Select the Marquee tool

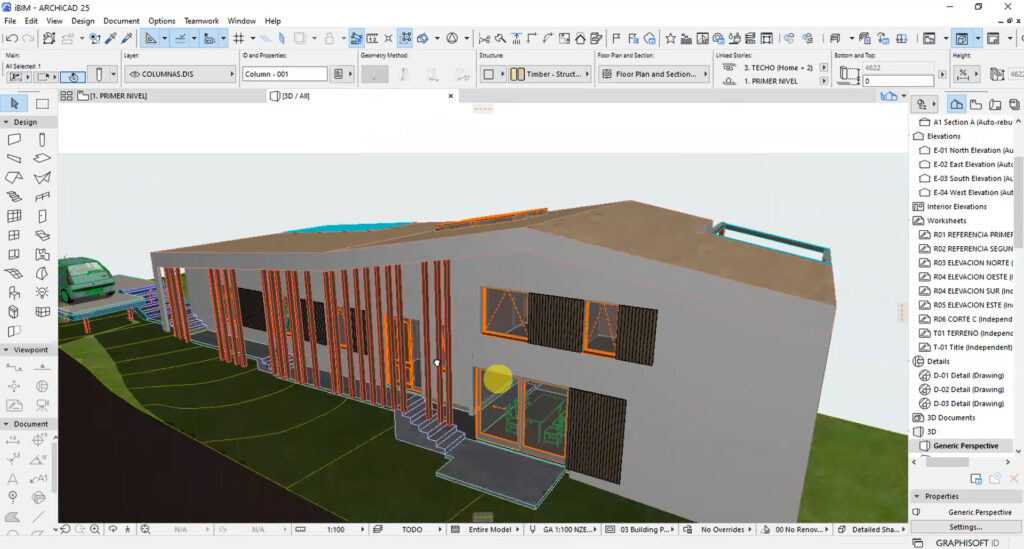(x=42, y=103)
